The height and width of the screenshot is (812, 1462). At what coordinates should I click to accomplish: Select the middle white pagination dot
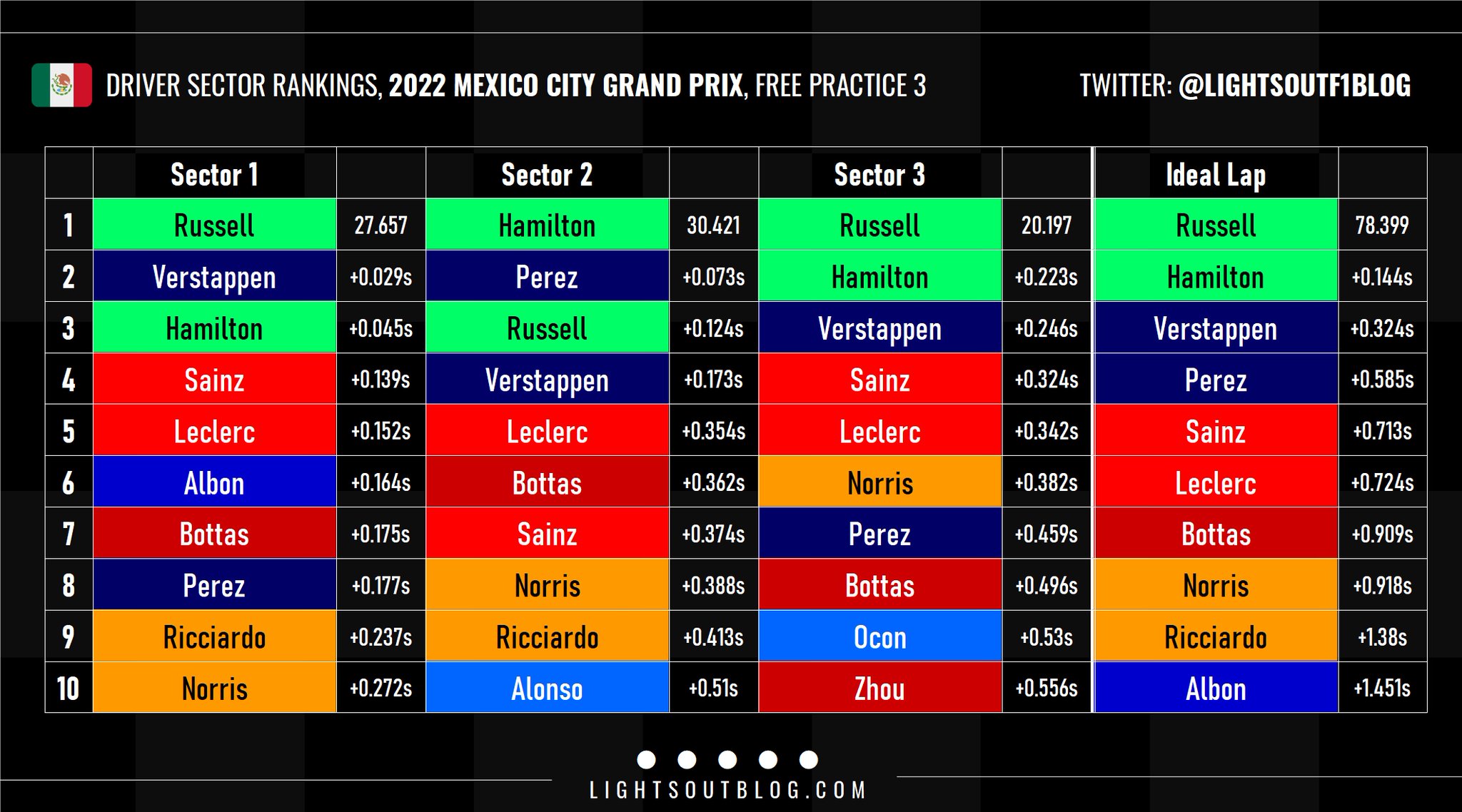(x=727, y=759)
